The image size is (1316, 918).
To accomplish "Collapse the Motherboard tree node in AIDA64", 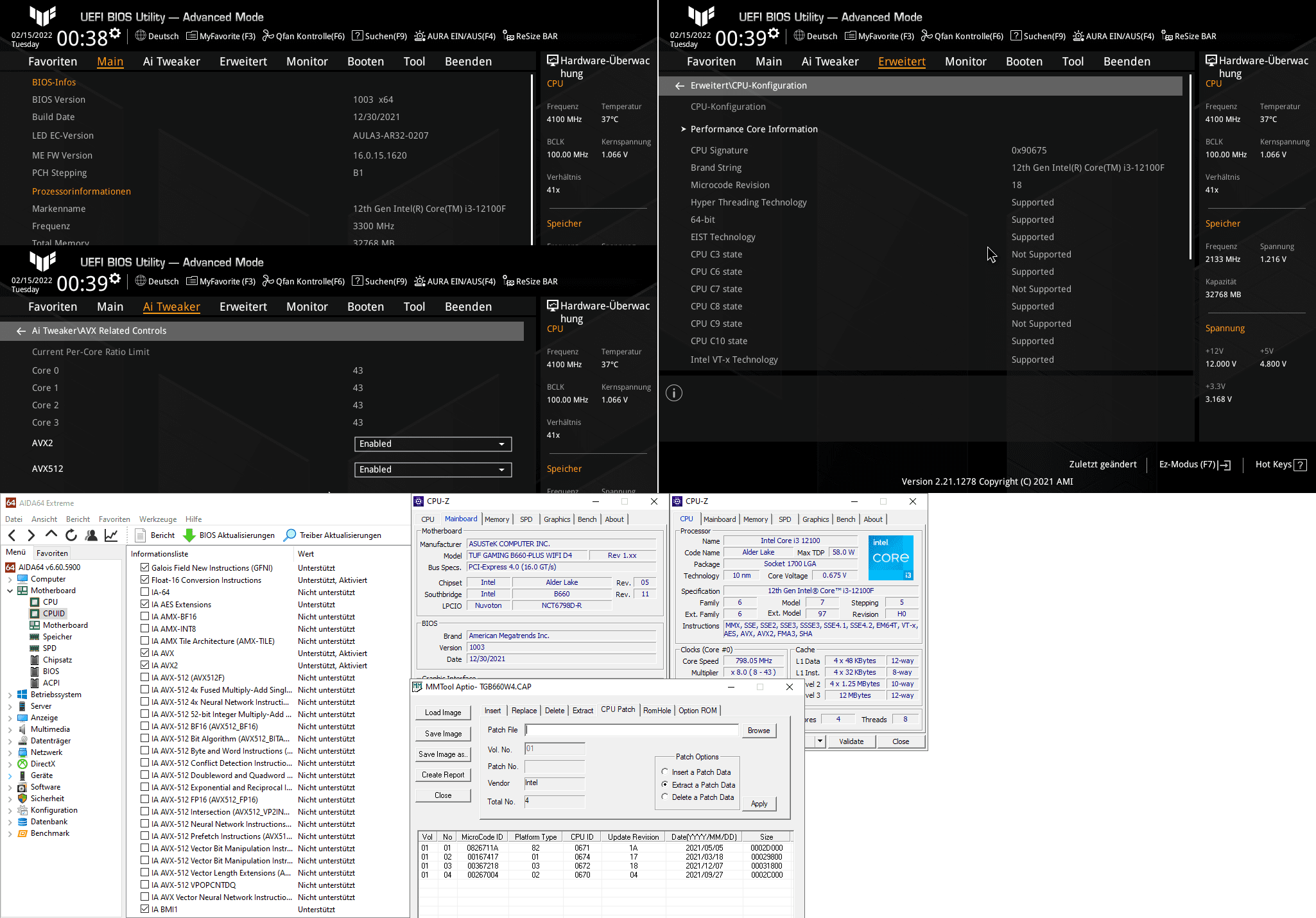I will [10, 591].
